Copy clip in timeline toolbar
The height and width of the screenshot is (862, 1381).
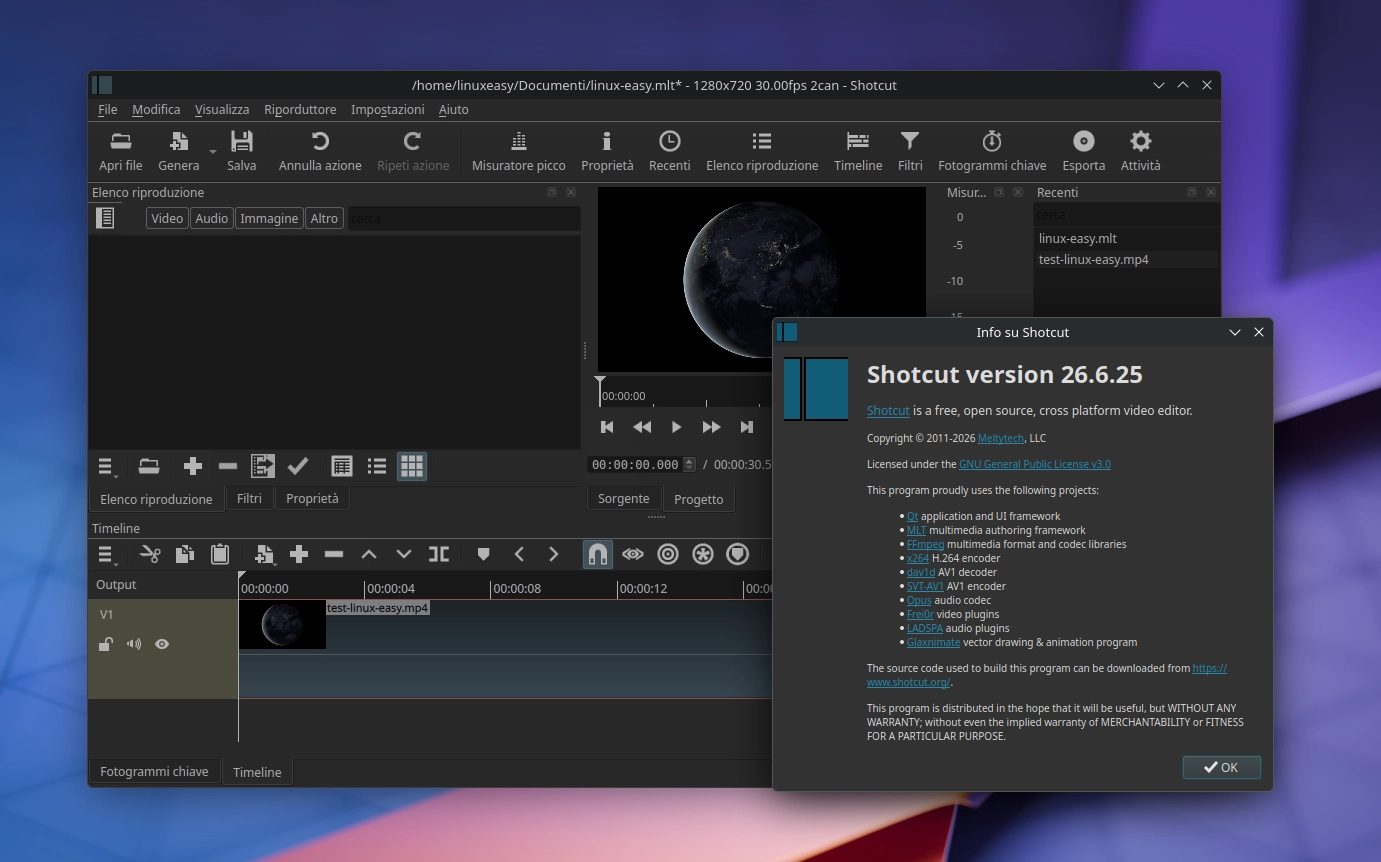185,554
